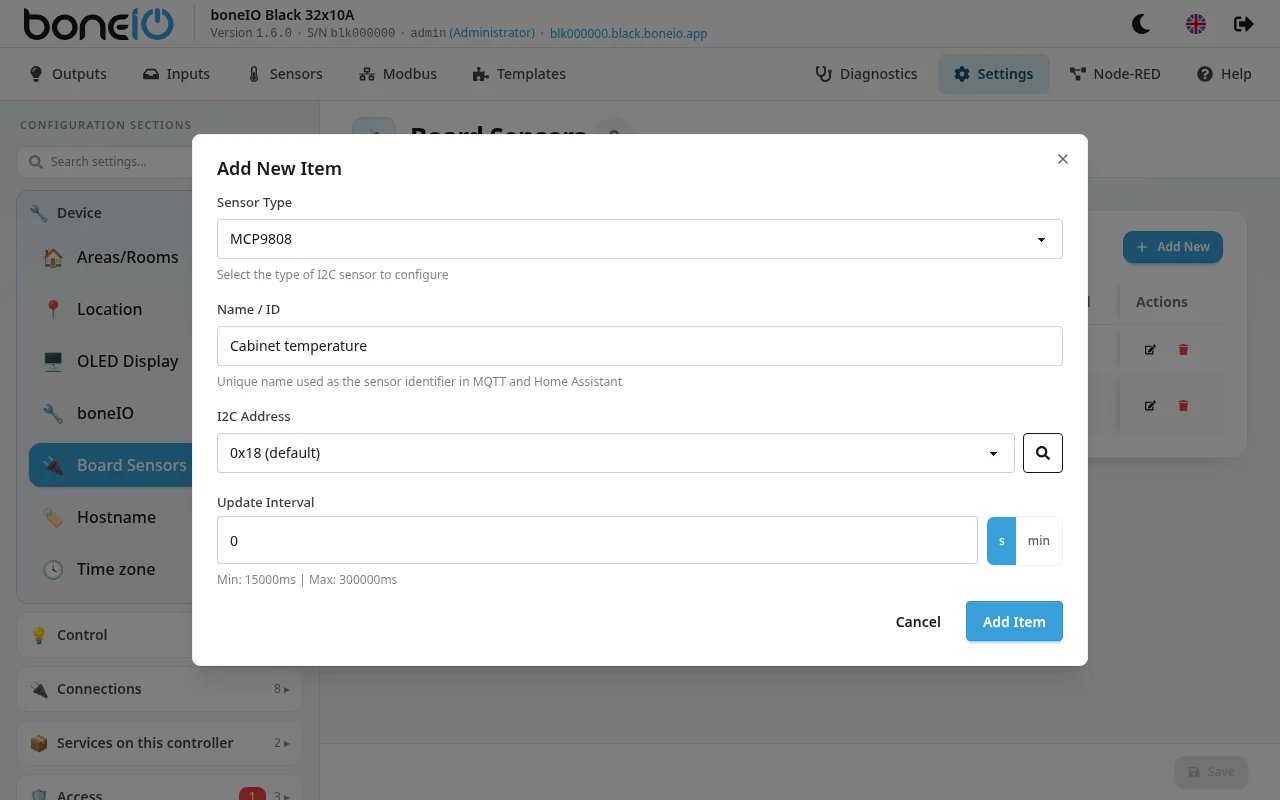Open the blk000000.black.boneio.app link

[629, 33]
